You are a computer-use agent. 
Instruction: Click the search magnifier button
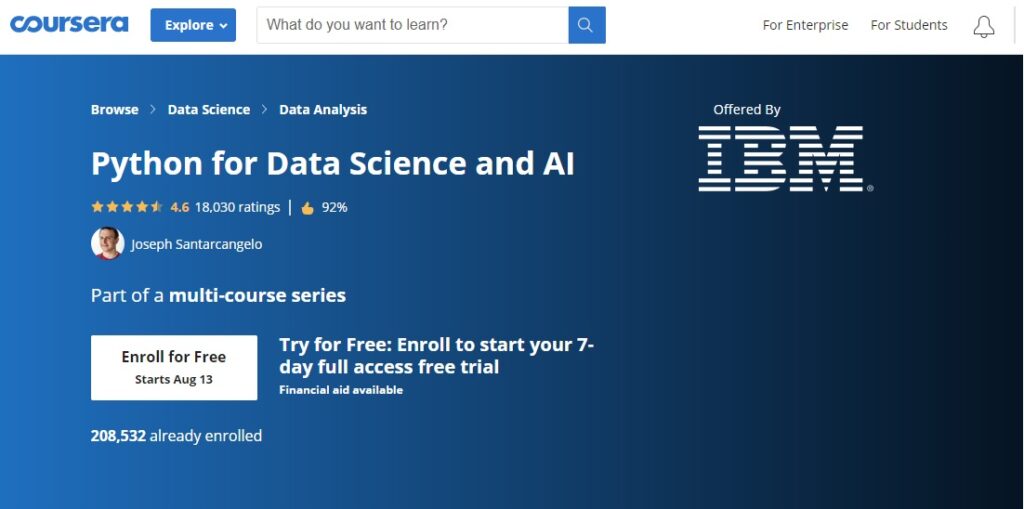click(587, 25)
